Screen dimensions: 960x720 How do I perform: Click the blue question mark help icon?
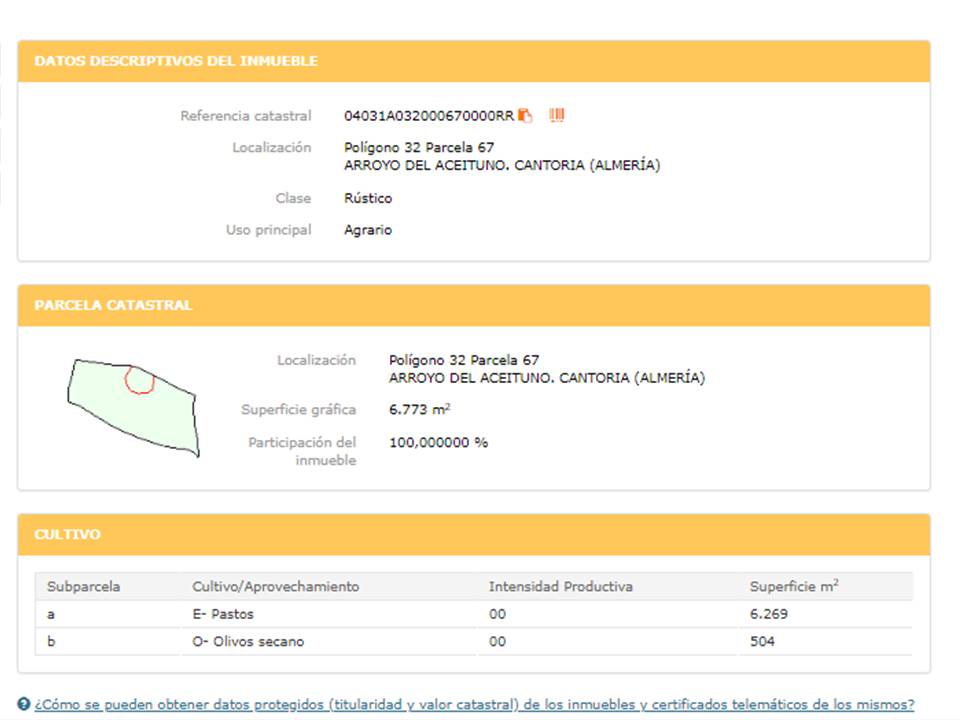click(24, 704)
